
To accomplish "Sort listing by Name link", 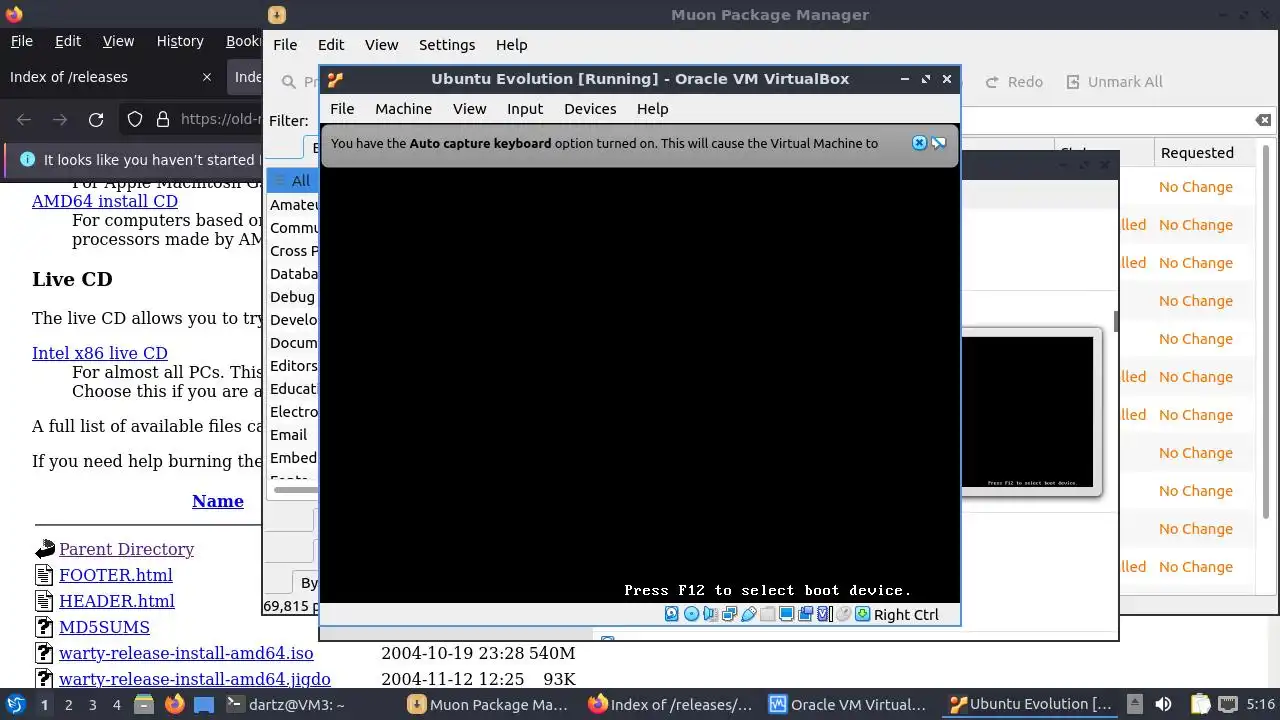I will [x=218, y=501].
